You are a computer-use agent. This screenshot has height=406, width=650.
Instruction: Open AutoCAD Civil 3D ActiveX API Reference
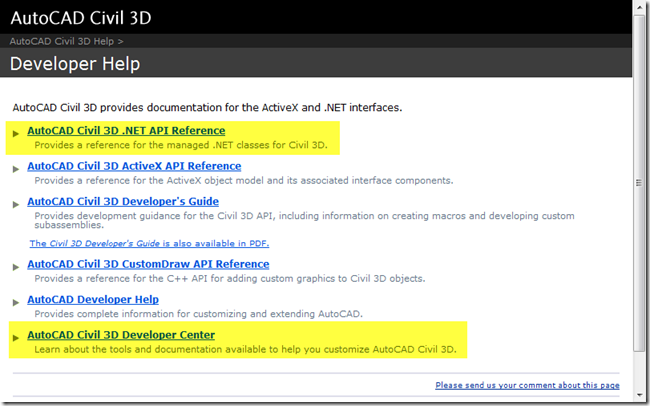(134, 166)
